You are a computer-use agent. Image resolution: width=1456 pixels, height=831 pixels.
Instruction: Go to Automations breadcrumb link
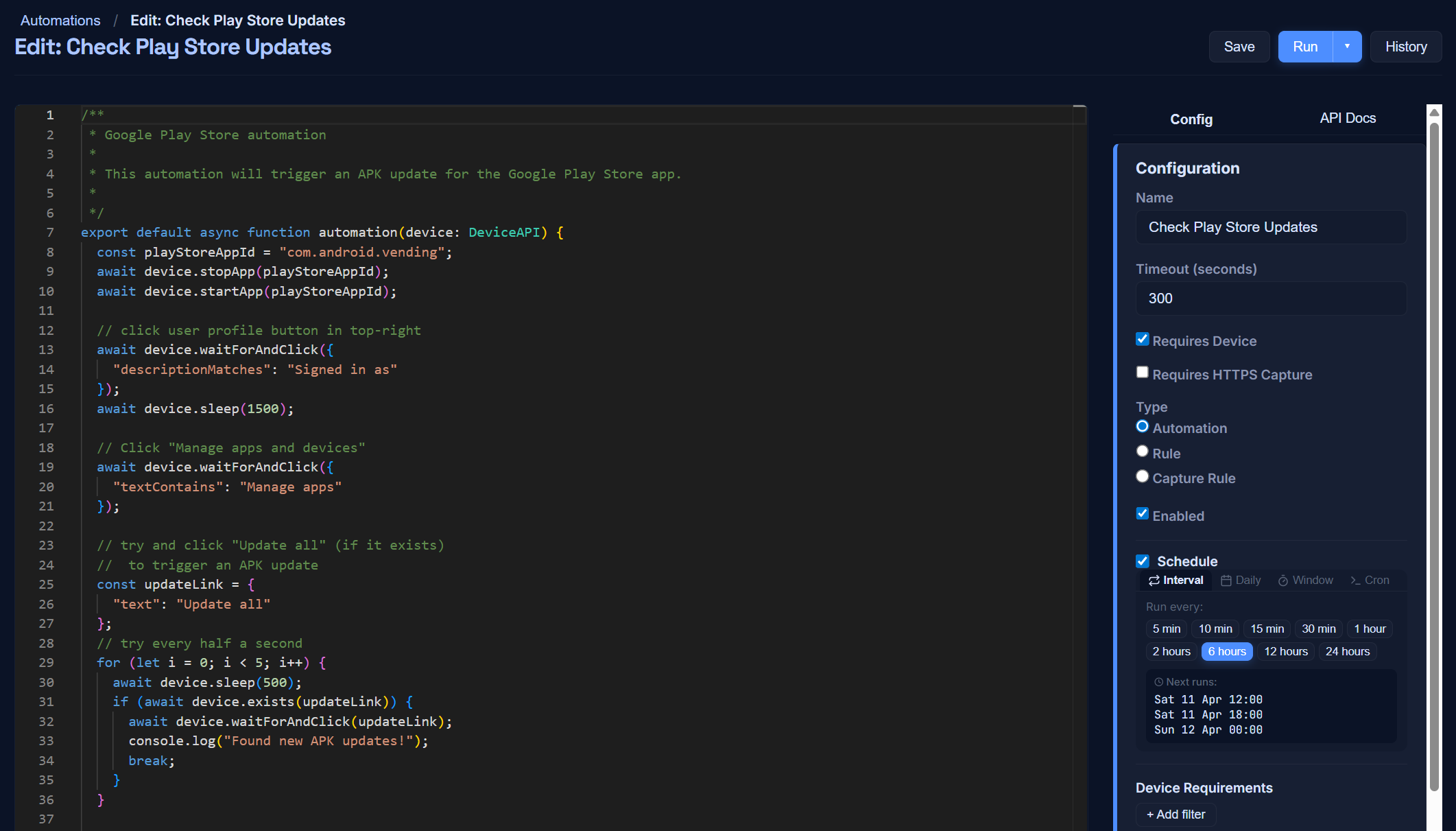[60, 21]
